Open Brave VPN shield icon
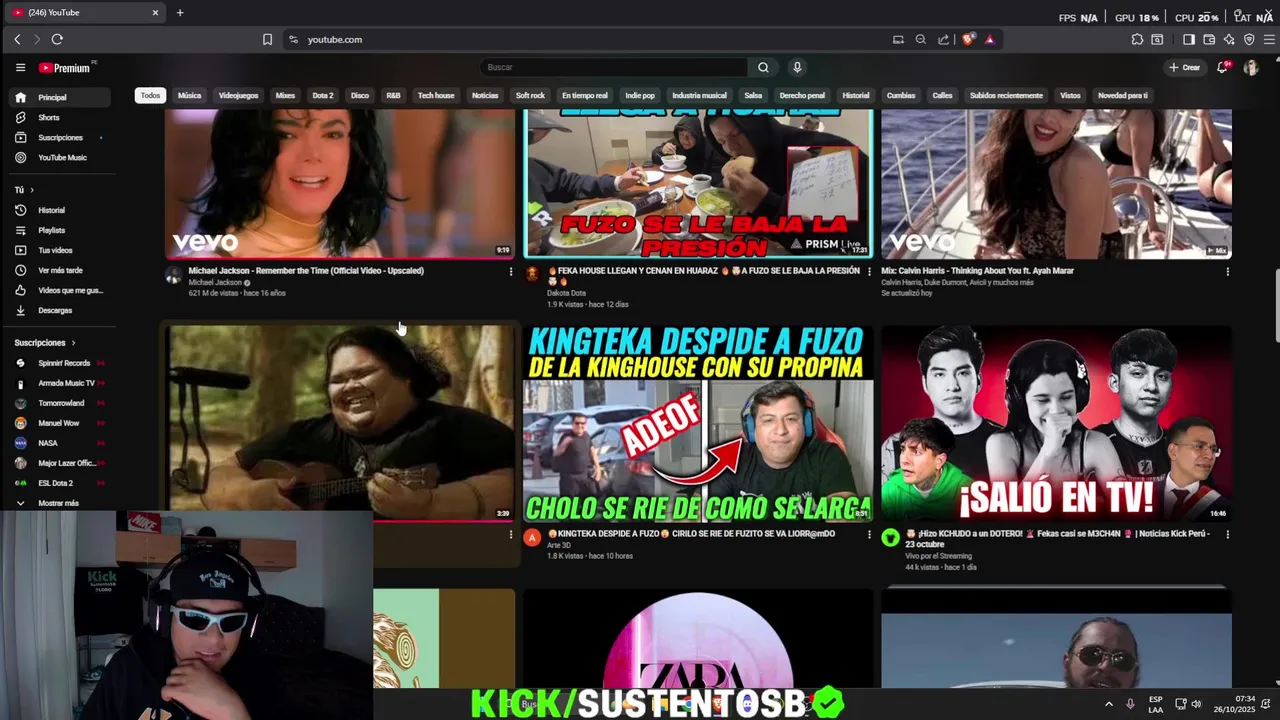Viewport: 1280px width, 720px height. coord(1249,39)
